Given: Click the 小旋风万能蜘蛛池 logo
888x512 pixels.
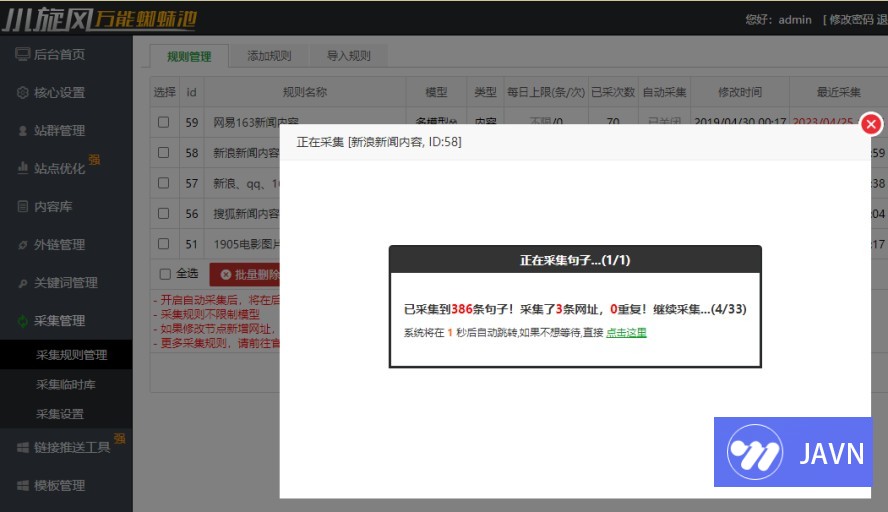Looking at the screenshot, I should [99, 19].
